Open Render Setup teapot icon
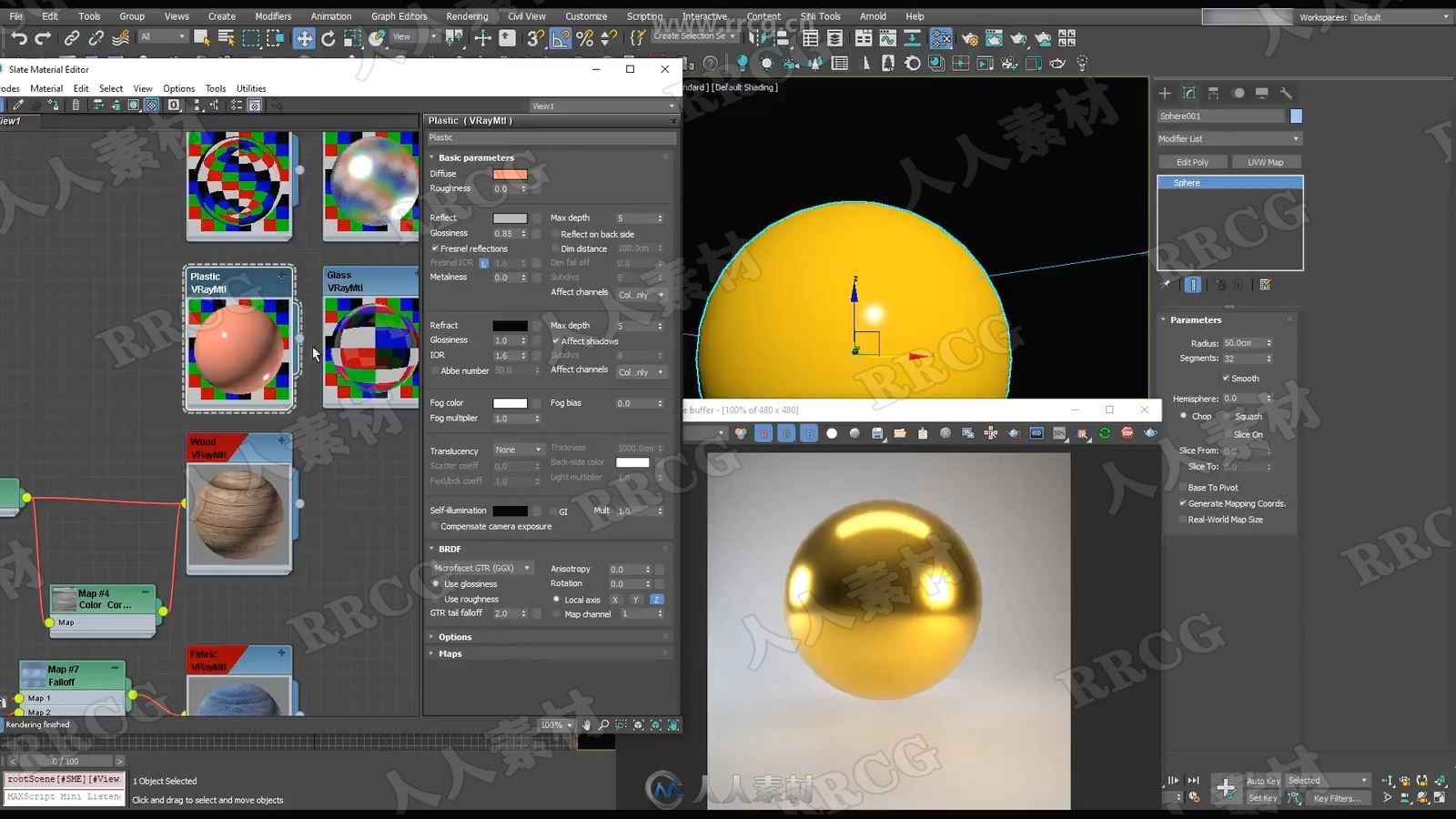Viewport: 1456px width, 819px height. point(969,38)
